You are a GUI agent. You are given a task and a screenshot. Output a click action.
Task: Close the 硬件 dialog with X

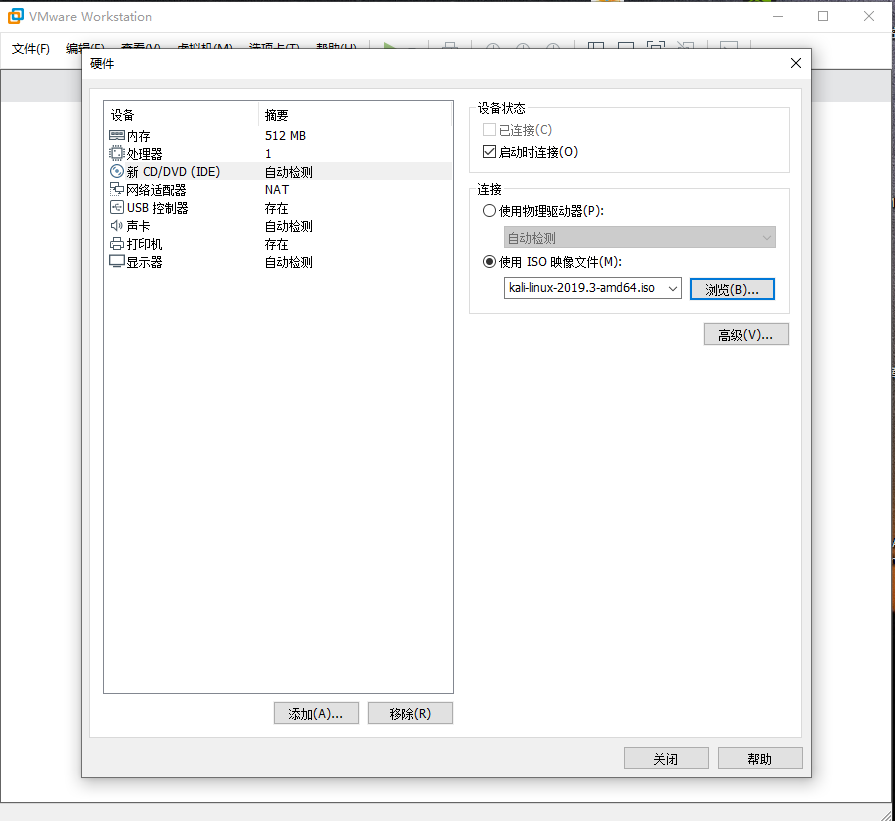[x=796, y=63]
